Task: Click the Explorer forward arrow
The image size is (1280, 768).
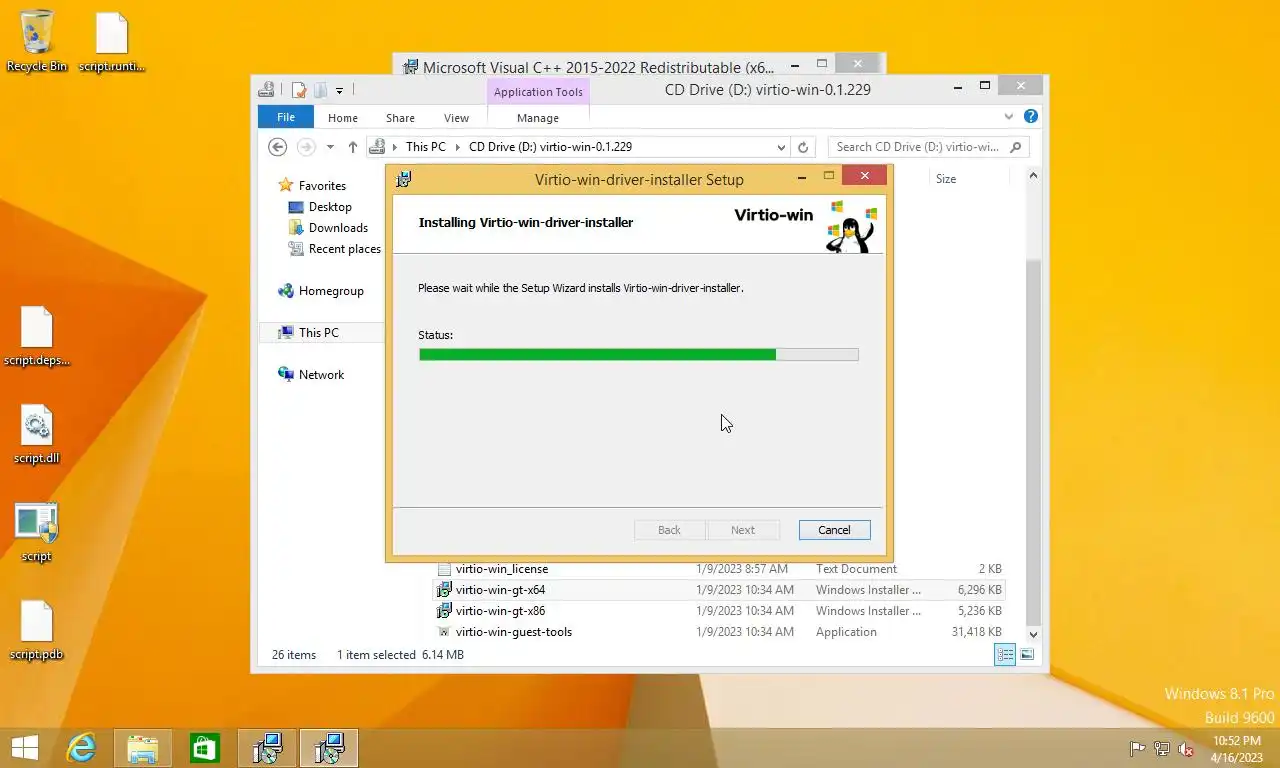Action: 306,147
